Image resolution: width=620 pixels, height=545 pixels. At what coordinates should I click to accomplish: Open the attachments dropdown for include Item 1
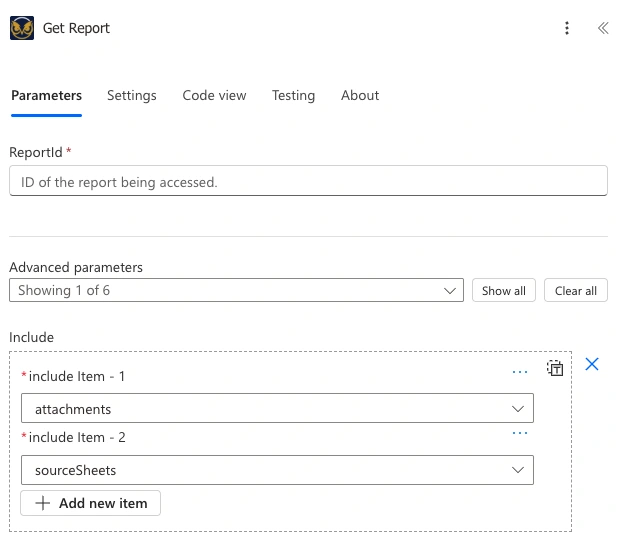[277, 408]
